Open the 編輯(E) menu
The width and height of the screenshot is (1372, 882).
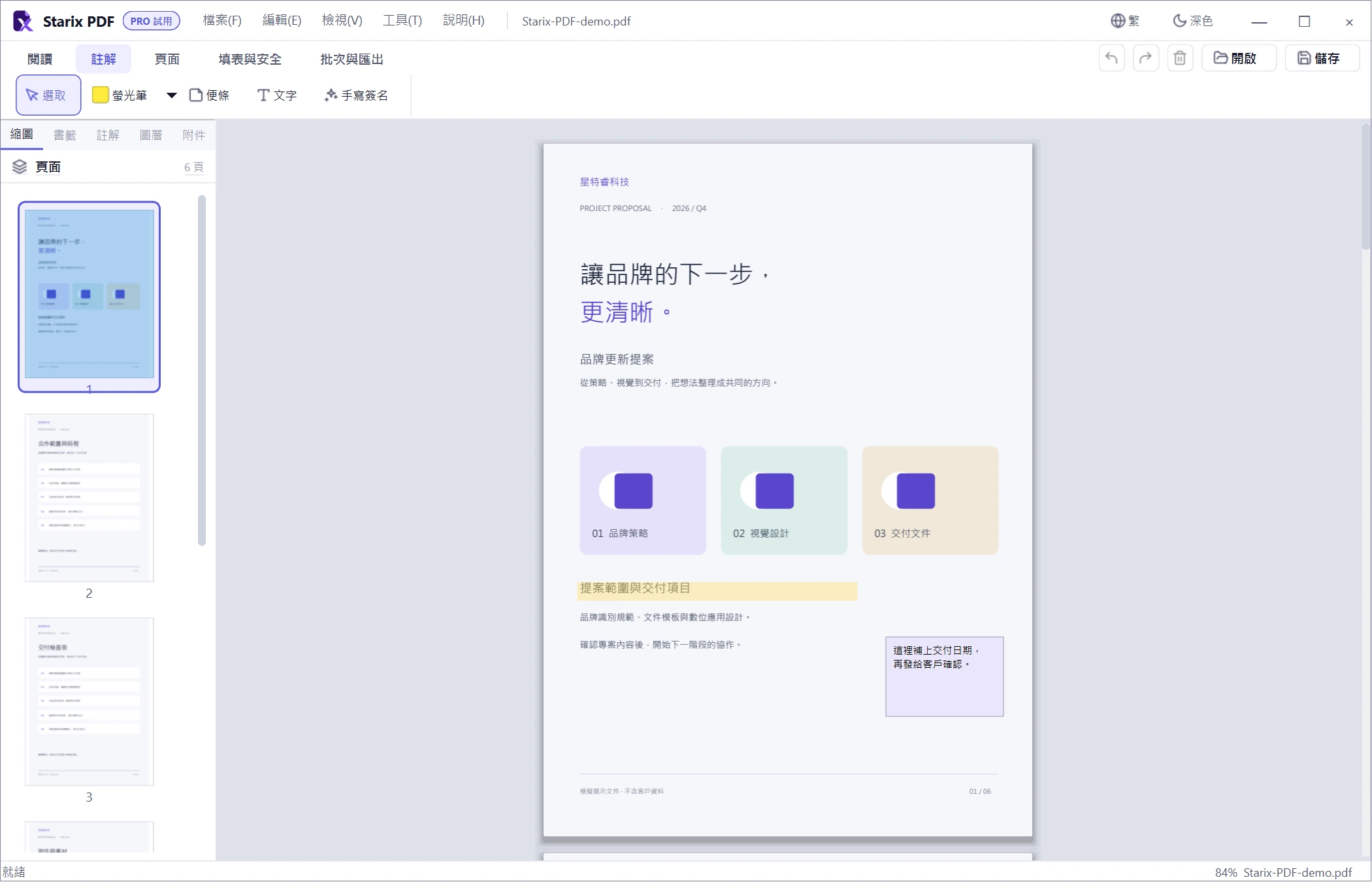pos(282,21)
